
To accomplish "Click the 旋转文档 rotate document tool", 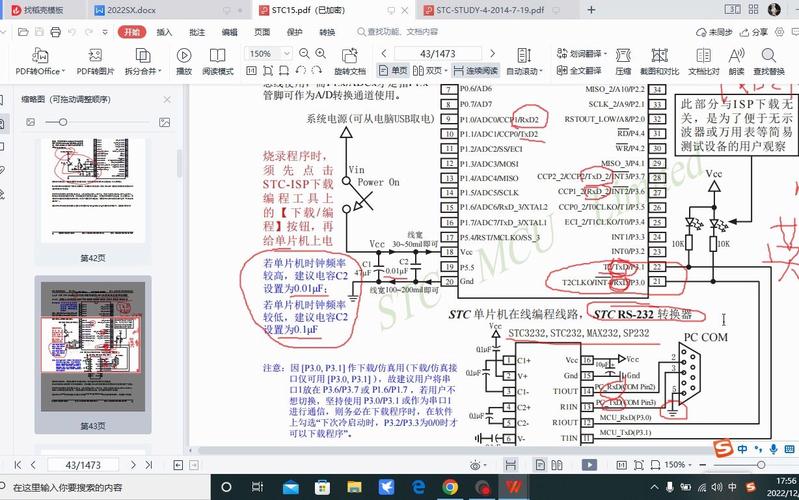I will coord(350,61).
